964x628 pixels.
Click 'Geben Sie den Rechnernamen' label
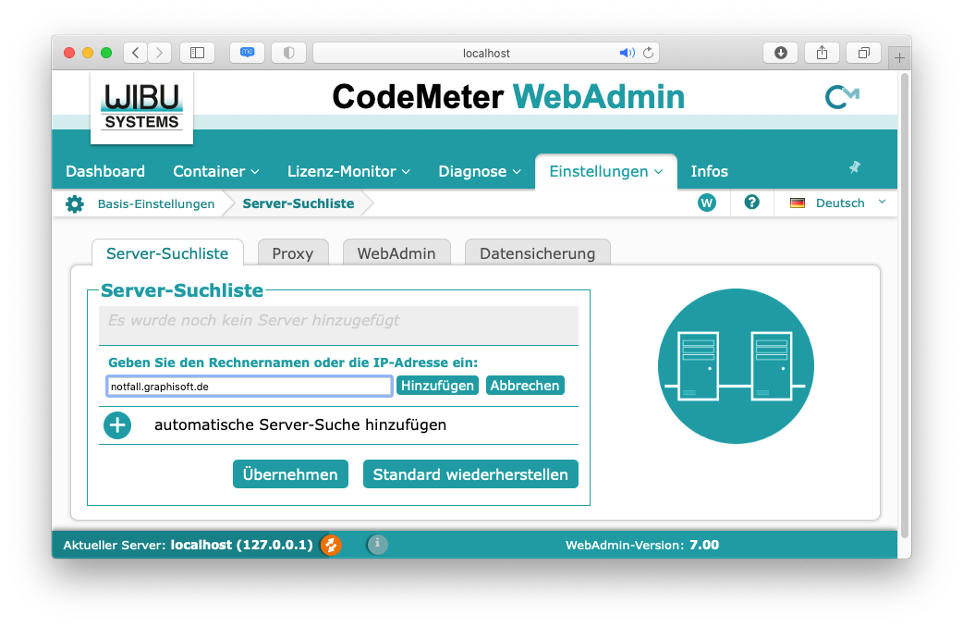pyautogui.click(x=293, y=362)
